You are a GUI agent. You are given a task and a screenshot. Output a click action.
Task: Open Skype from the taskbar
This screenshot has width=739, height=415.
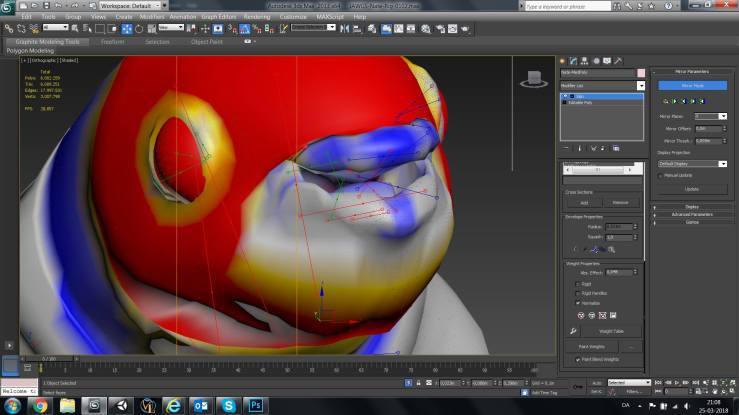[x=229, y=405]
